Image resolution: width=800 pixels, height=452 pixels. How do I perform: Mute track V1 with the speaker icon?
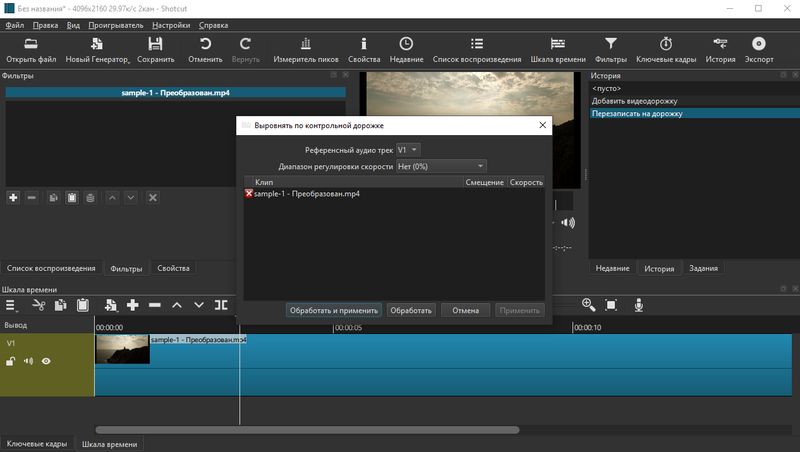(x=28, y=361)
